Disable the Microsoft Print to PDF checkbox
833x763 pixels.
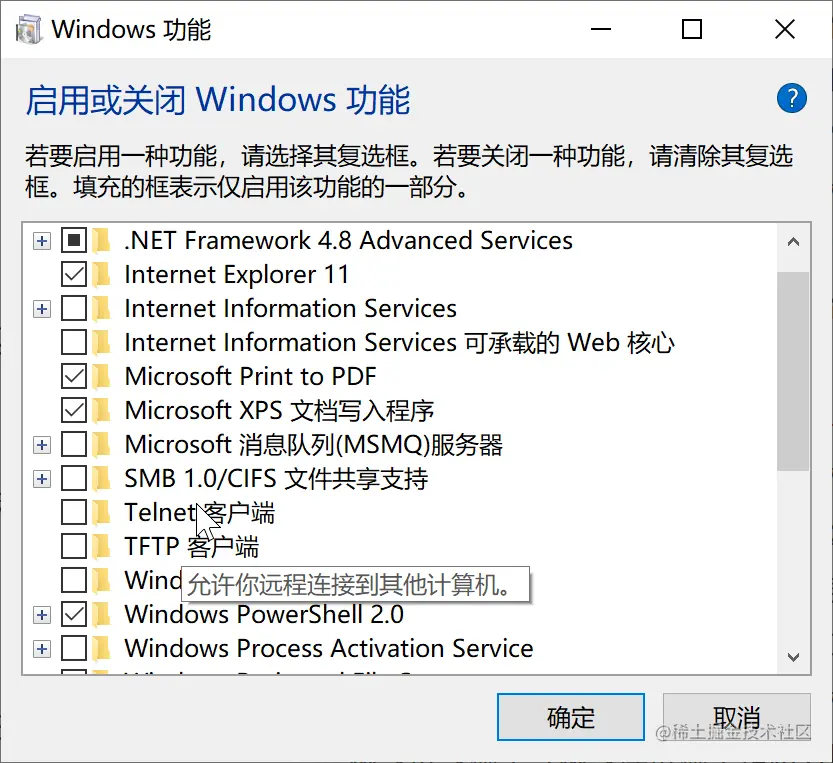pos(75,376)
